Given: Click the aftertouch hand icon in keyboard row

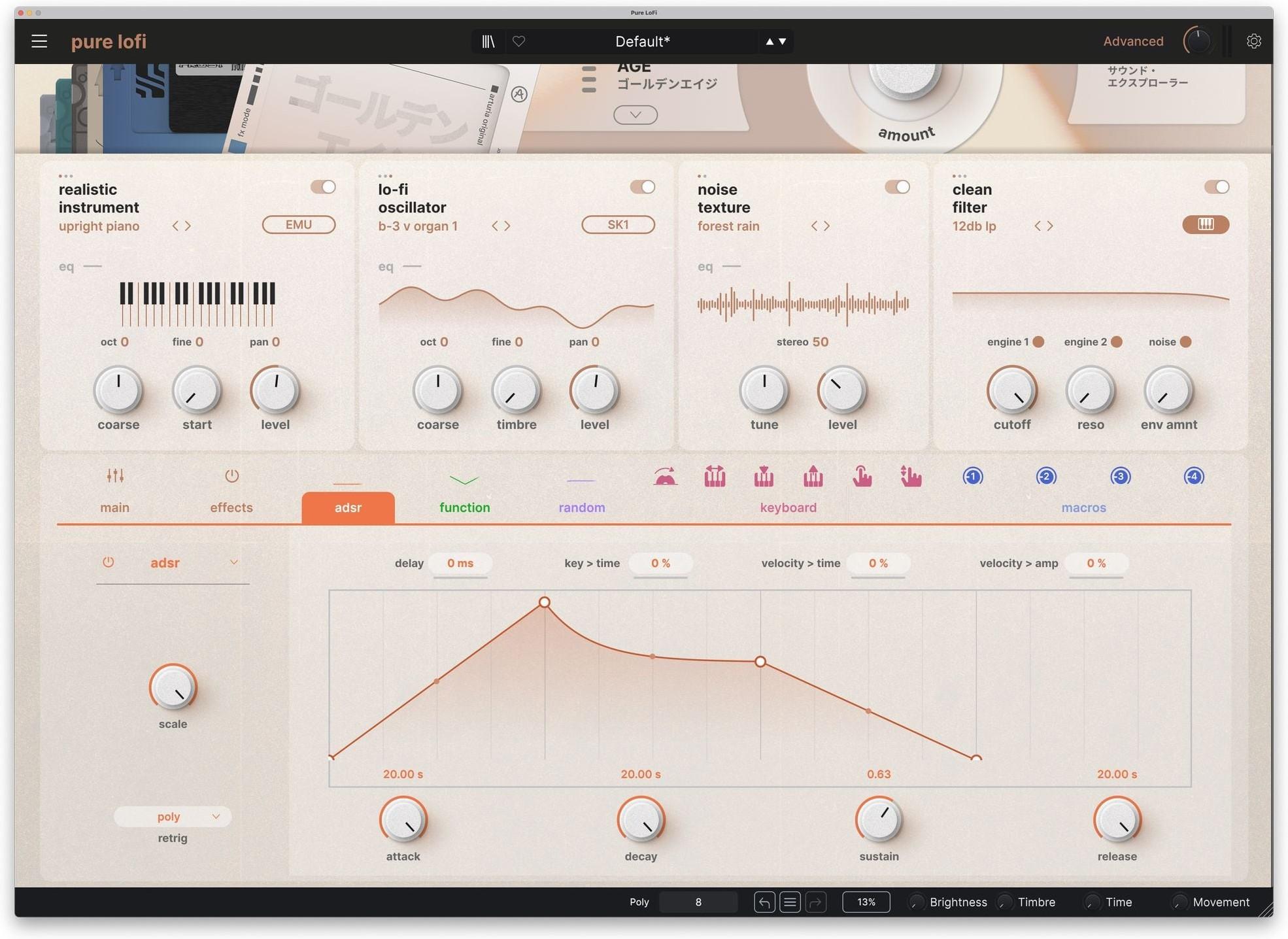Looking at the screenshot, I should pos(862,477).
